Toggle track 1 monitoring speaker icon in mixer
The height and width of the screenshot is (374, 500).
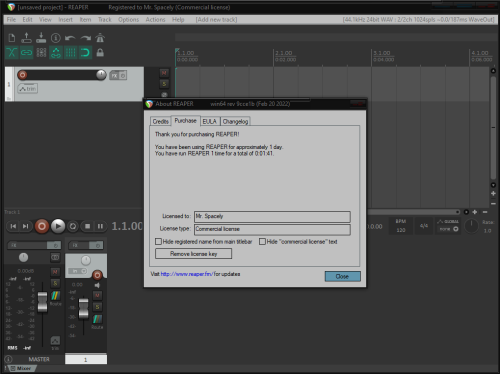point(97,285)
